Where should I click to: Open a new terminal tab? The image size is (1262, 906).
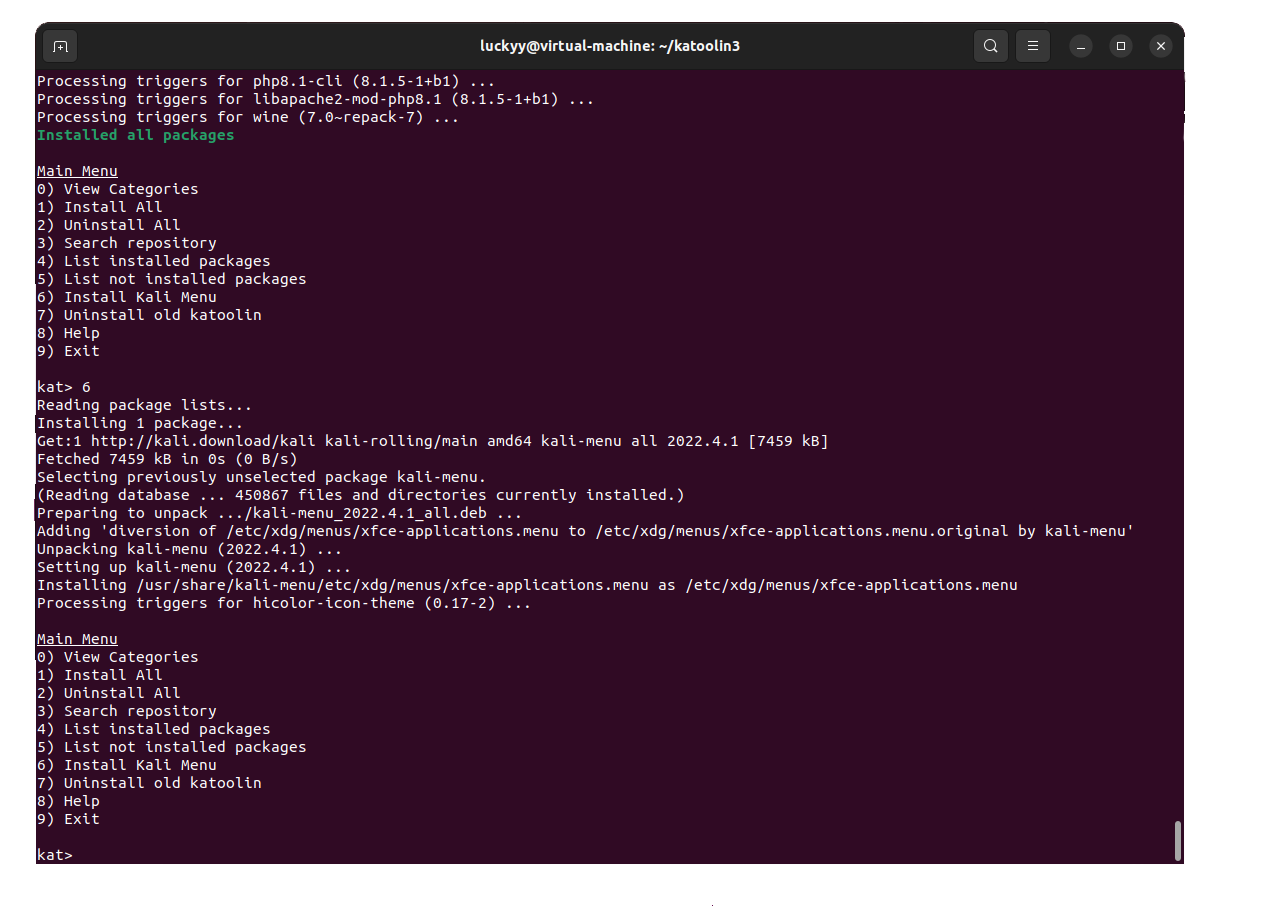point(60,46)
